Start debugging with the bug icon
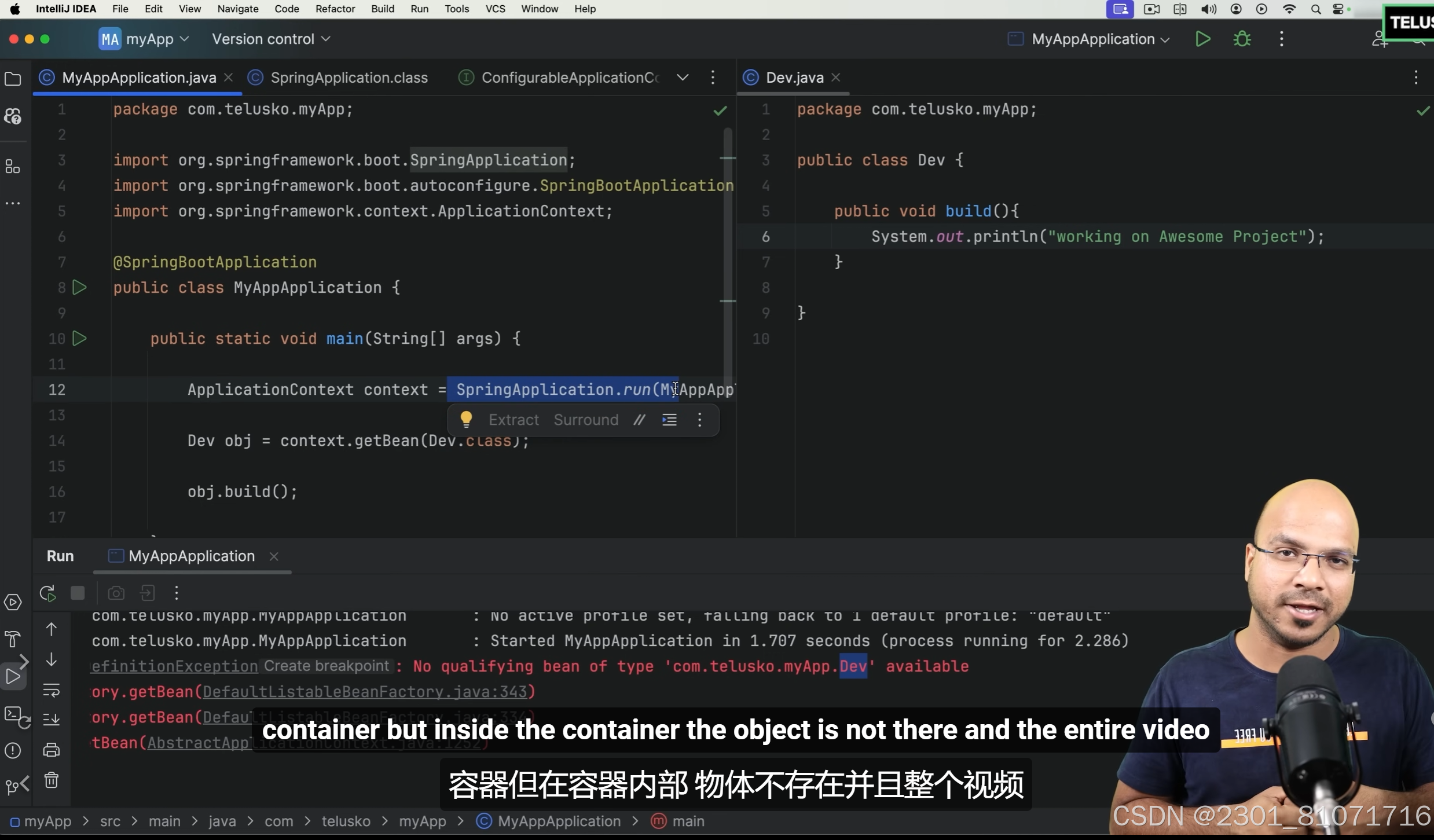The image size is (1434, 840). point(1242,39)
